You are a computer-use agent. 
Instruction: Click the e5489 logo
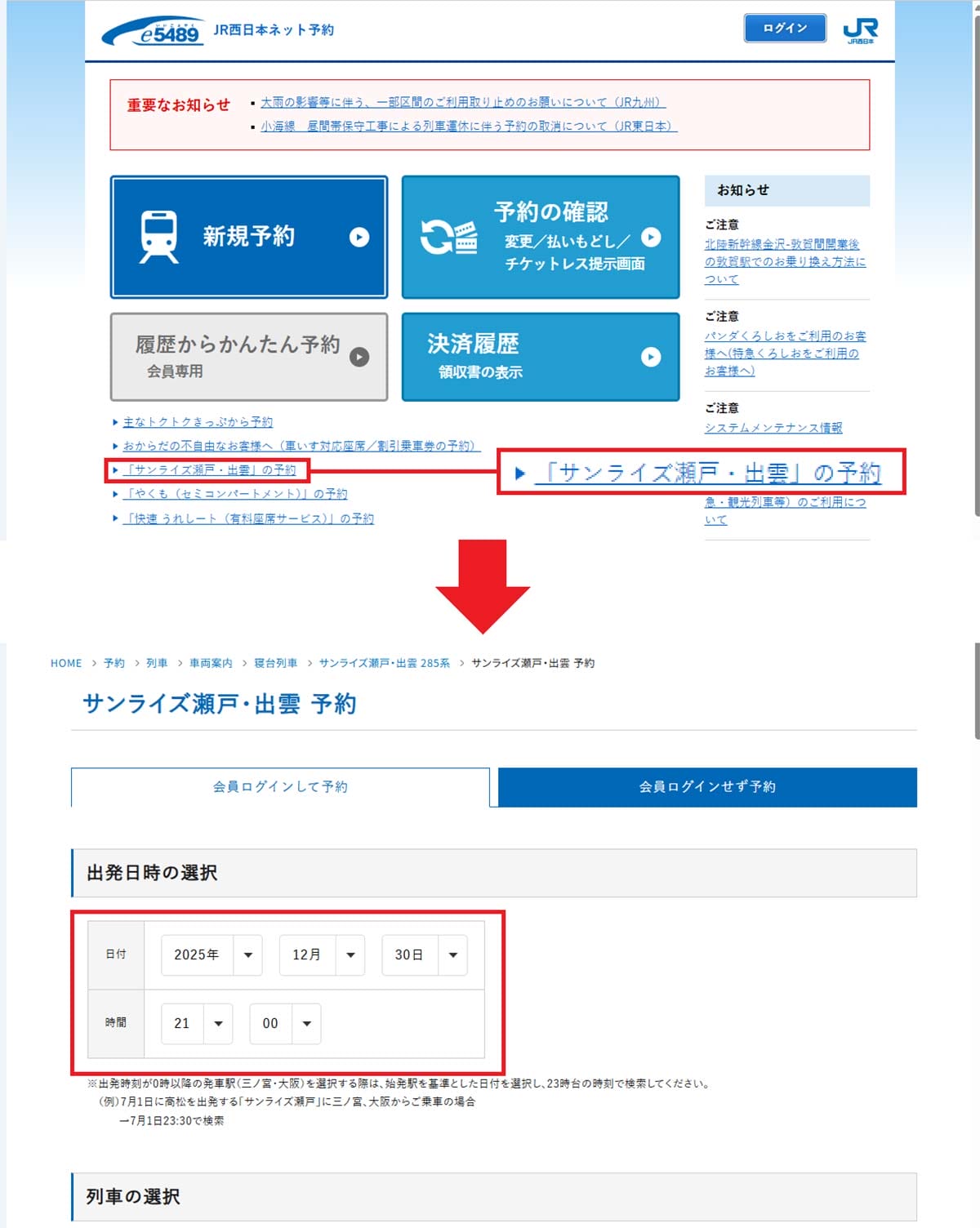[x=153, y=31]
